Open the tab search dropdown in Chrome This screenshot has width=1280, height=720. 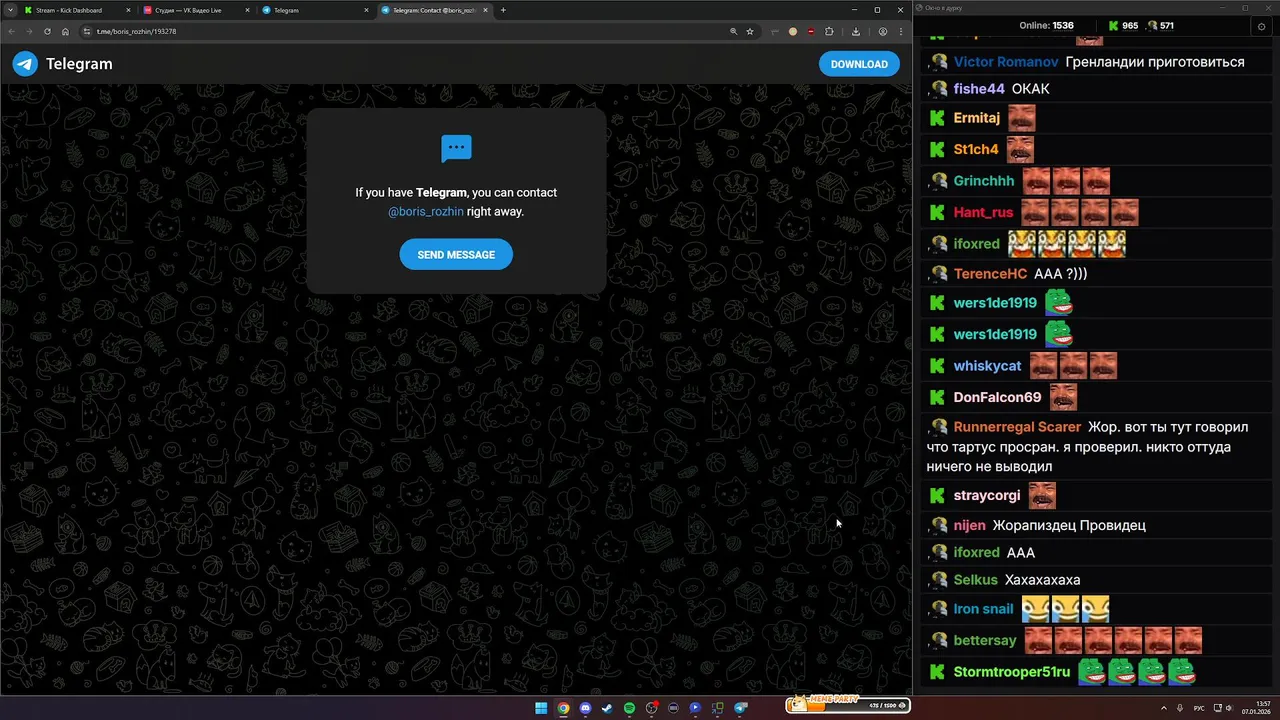coord(11,10)
